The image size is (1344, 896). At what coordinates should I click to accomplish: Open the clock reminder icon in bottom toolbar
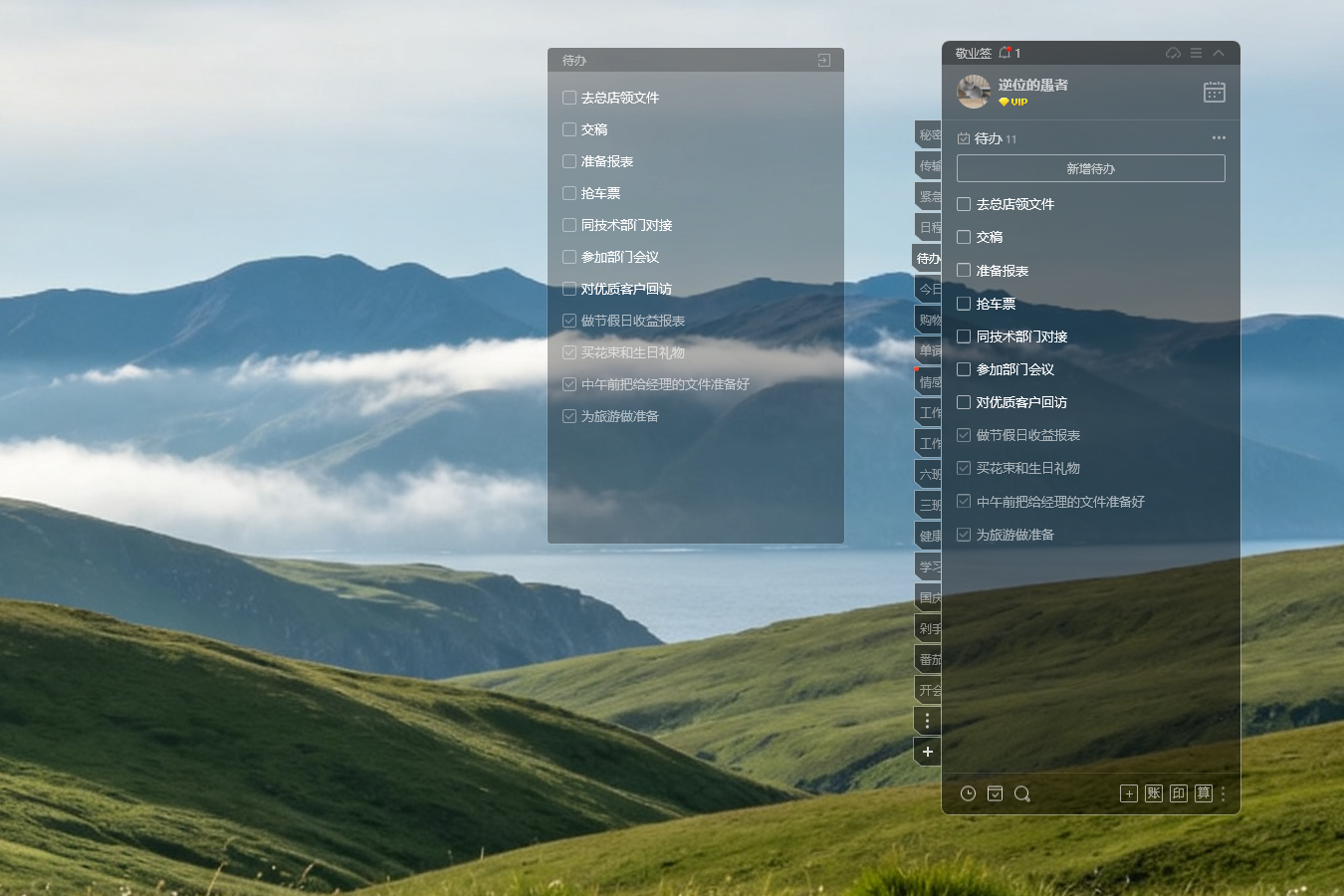click(x=968, y=793)
